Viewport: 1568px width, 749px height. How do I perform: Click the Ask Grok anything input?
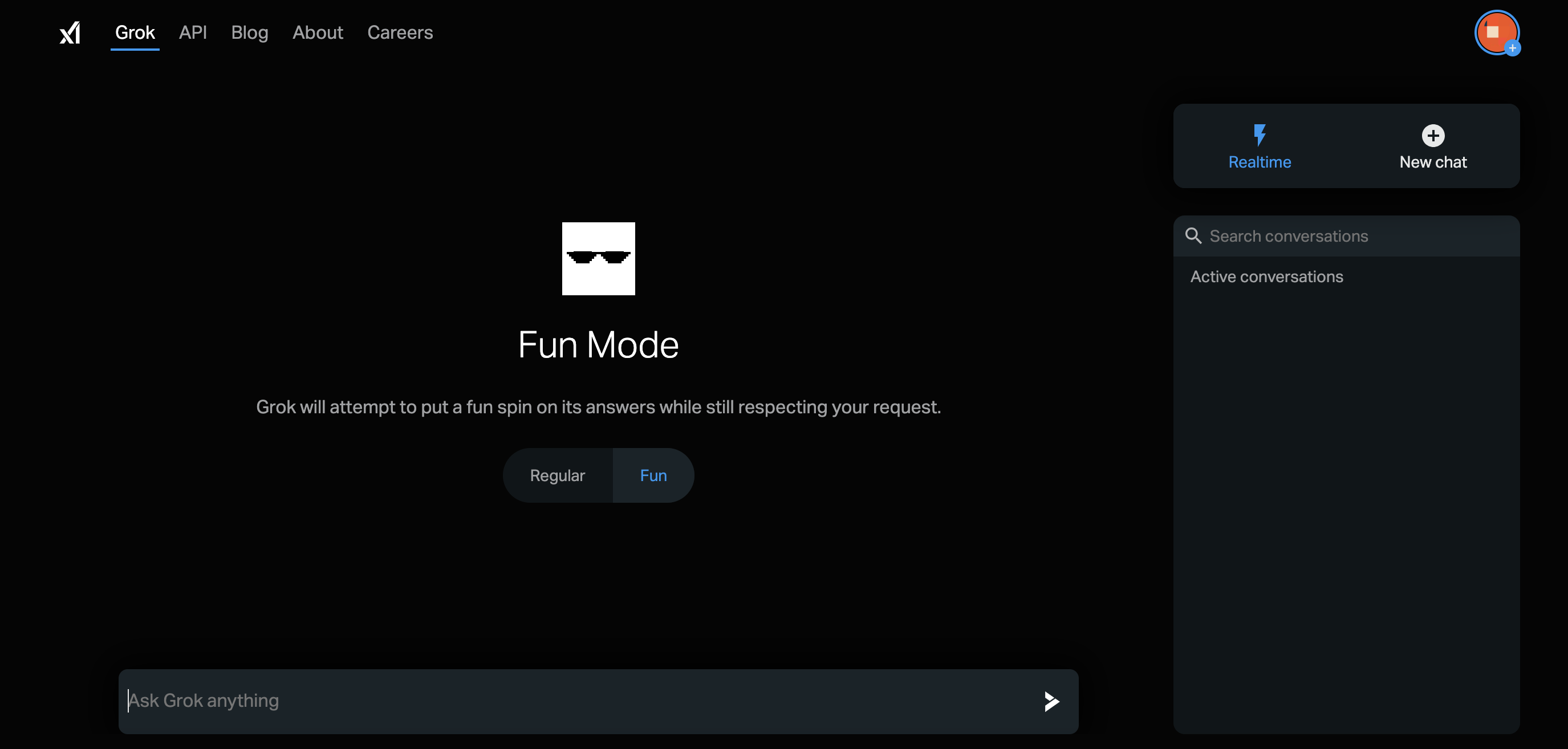click(x=572, y=701)
